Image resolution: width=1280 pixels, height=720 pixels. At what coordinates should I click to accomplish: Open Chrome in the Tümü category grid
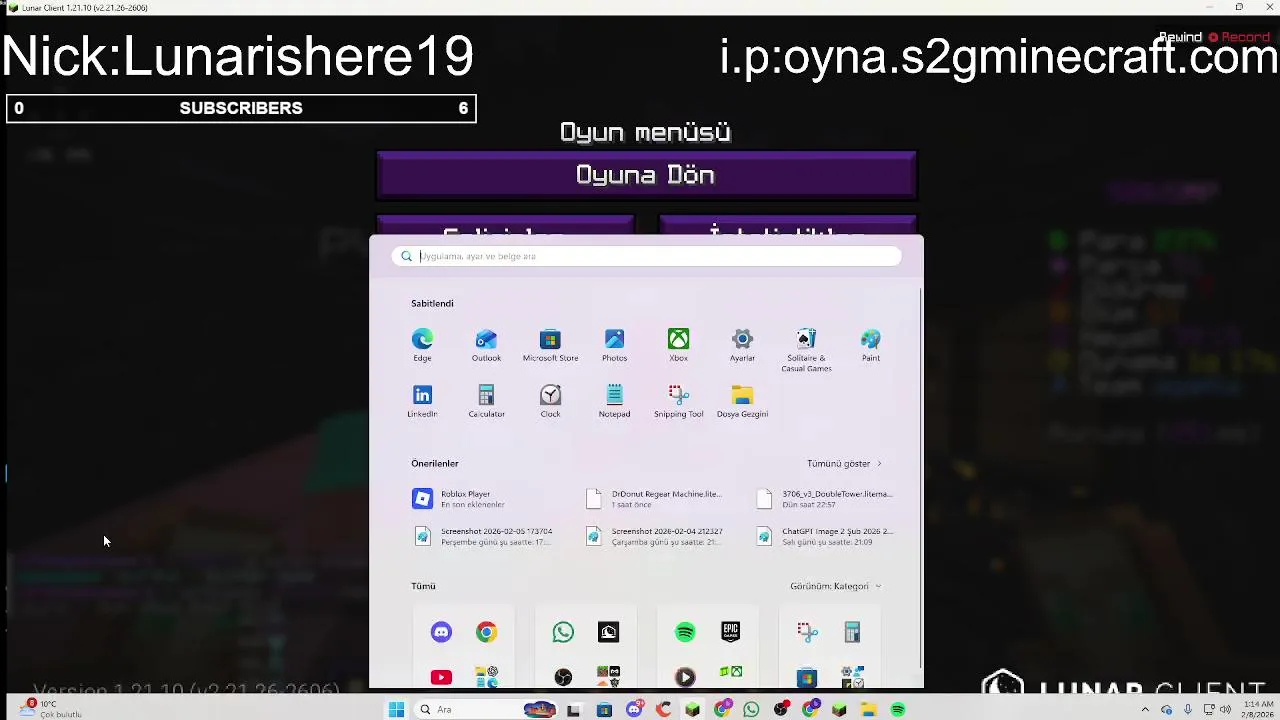[486, 632]
